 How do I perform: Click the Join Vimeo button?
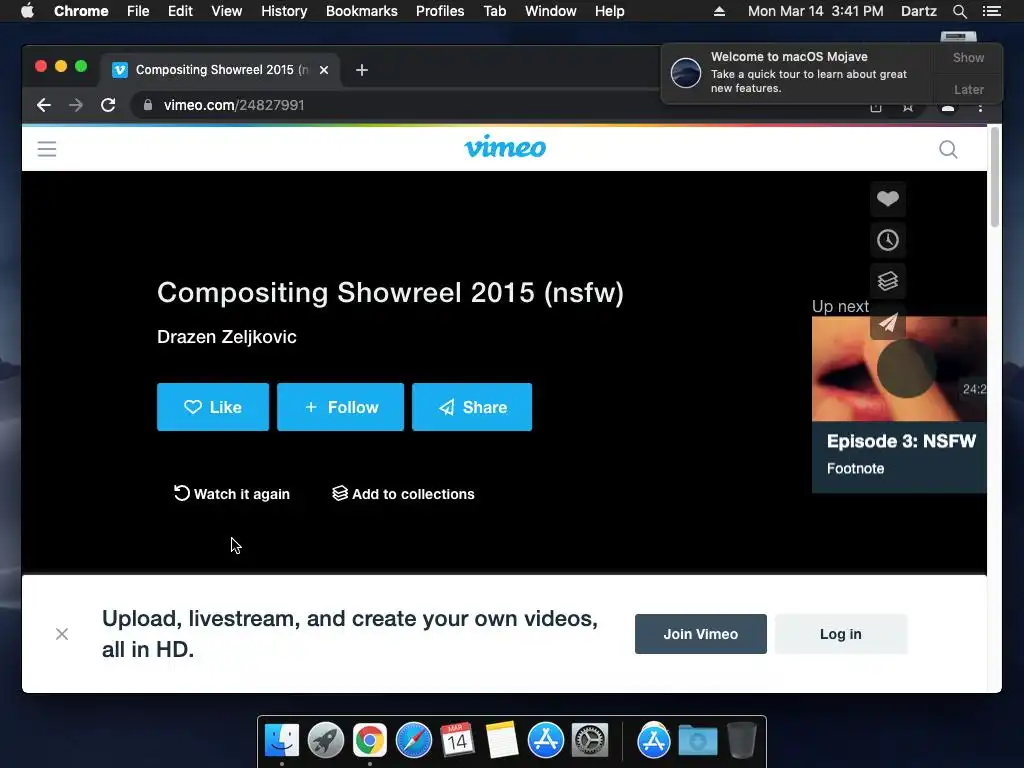(x=701, y=634)
